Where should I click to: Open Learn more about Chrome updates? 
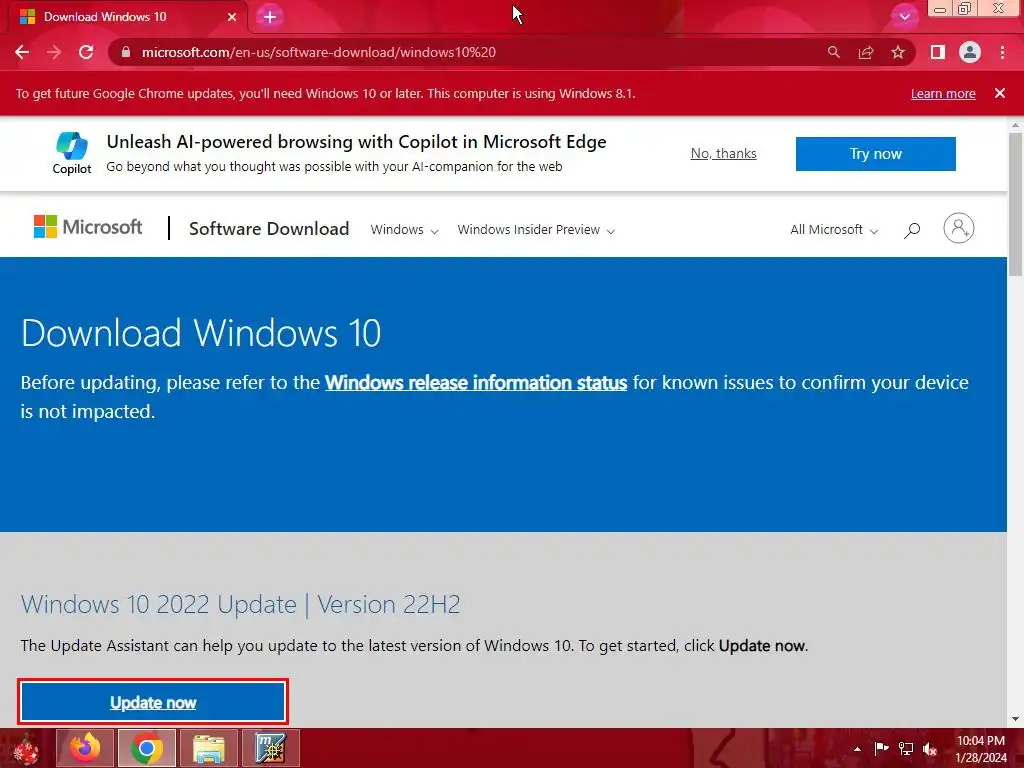943,93
